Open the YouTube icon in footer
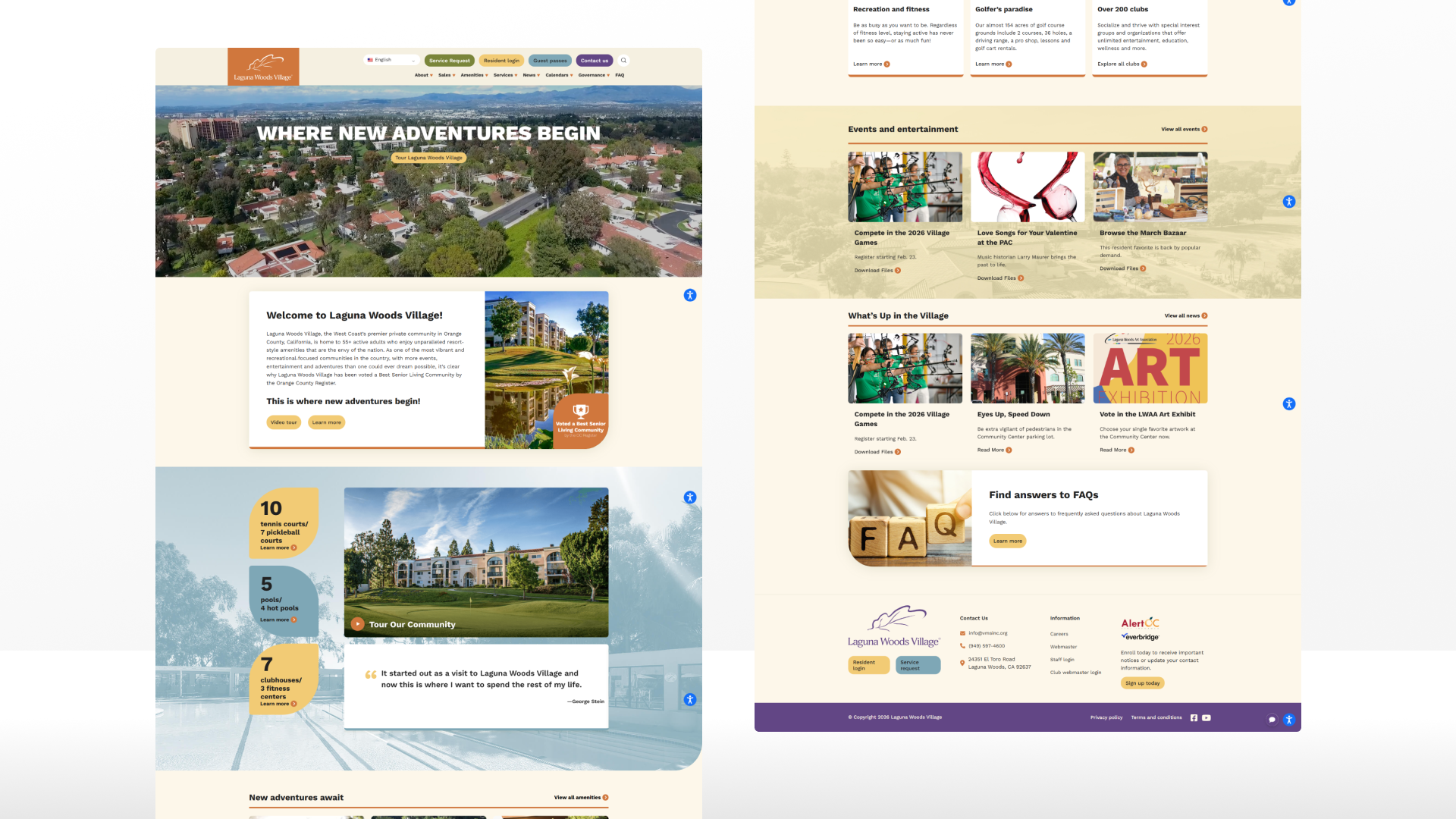Screen dimensions: 1456x819 coord(1207,718)
